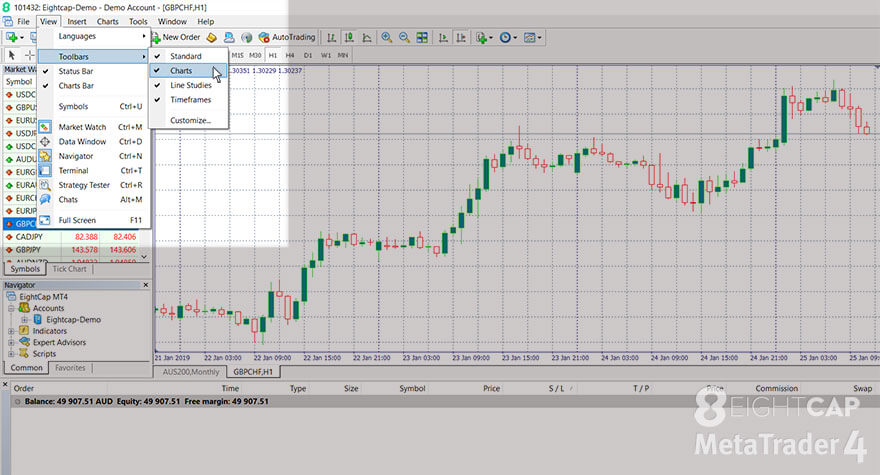
Task: Switch to AUS200,Monthly chart tab
Action: [x=191, y=372]
